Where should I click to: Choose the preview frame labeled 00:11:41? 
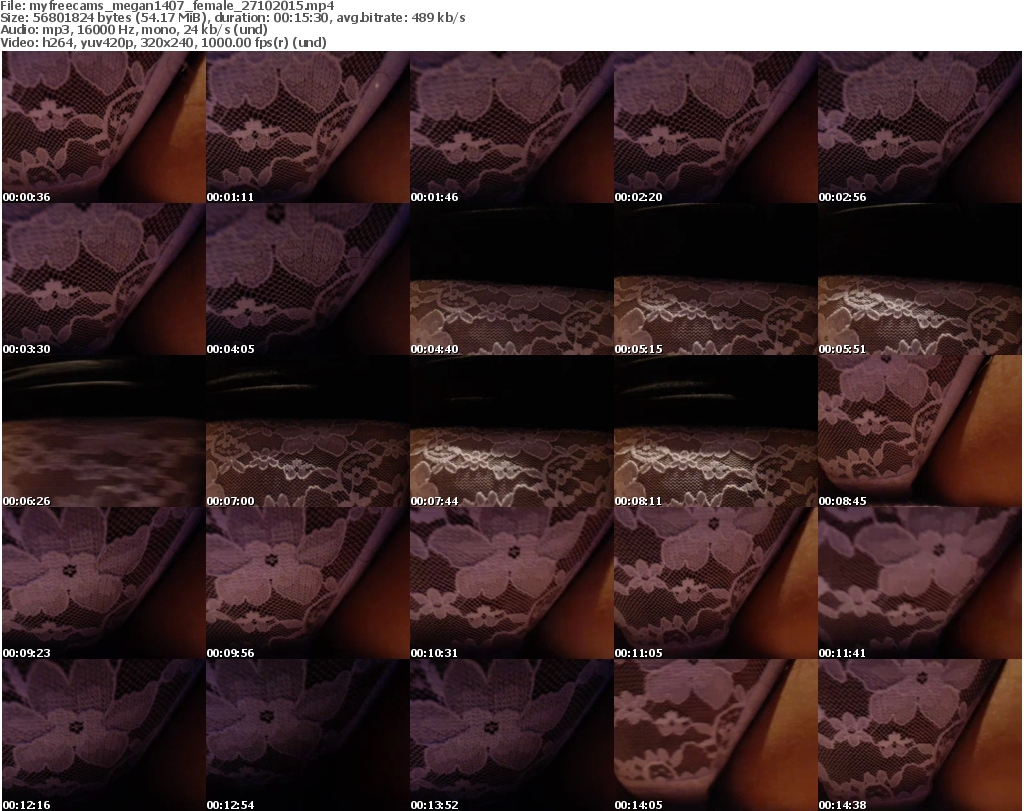[x=920, y=583]
